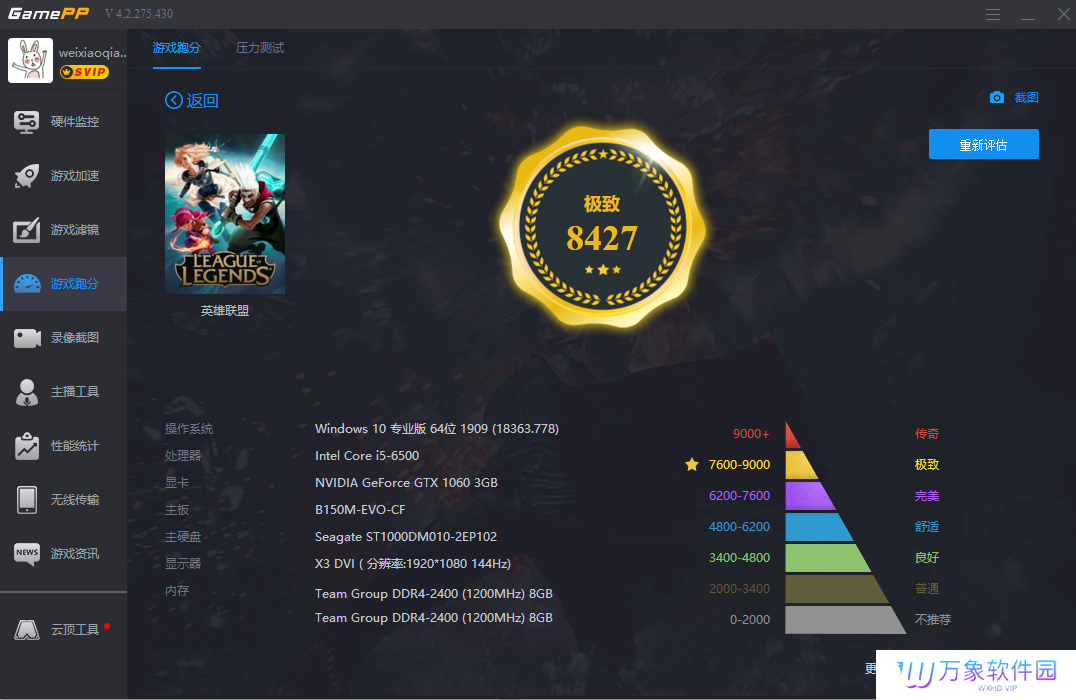Open the 主播工具 streamer icon
Viewport: 1076px width, 700px height.
[27, 392]
